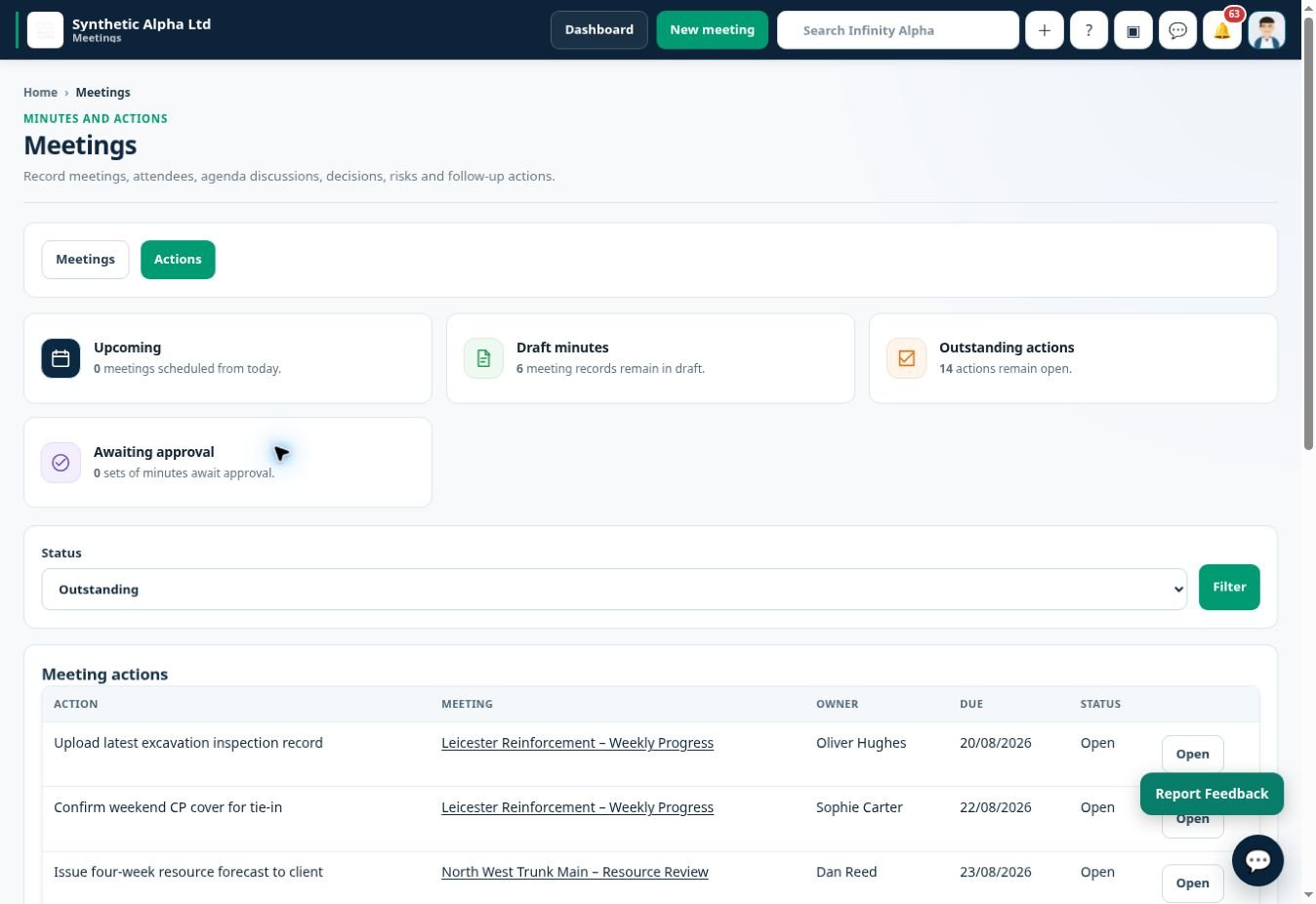Click the OWNER column header

(x=837, y=704)
